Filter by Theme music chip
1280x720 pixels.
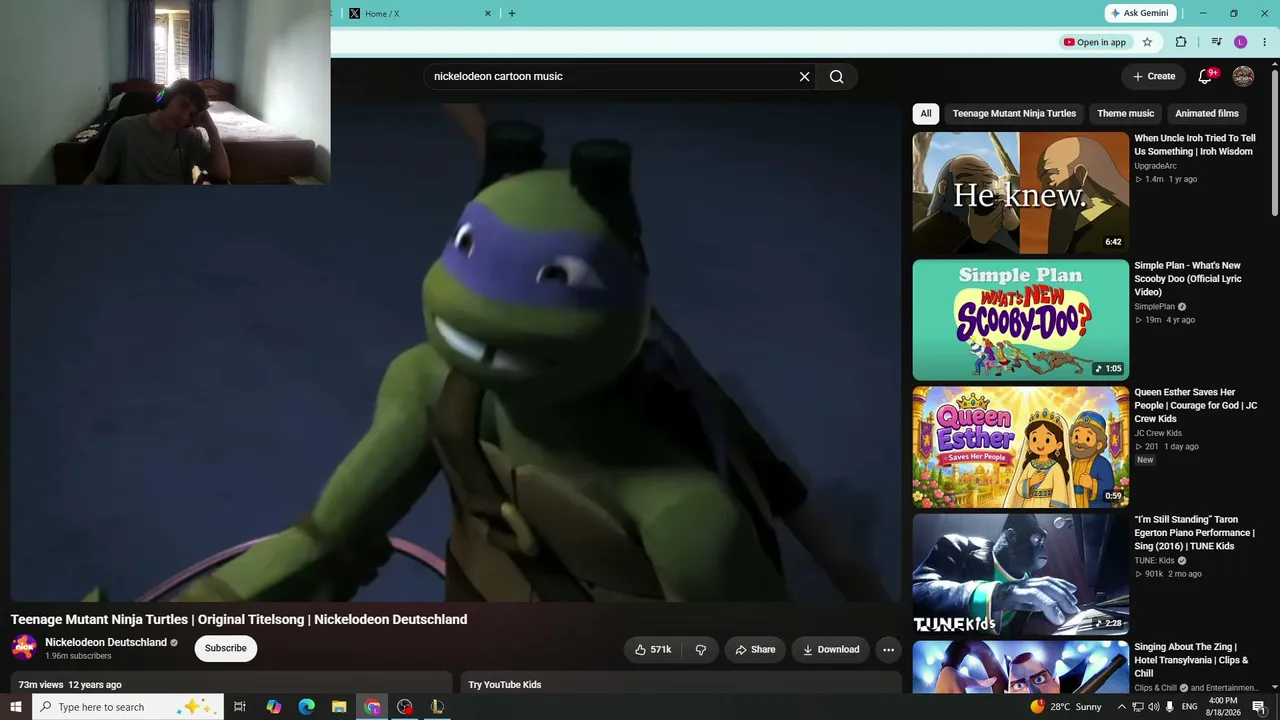[1125, 114]
